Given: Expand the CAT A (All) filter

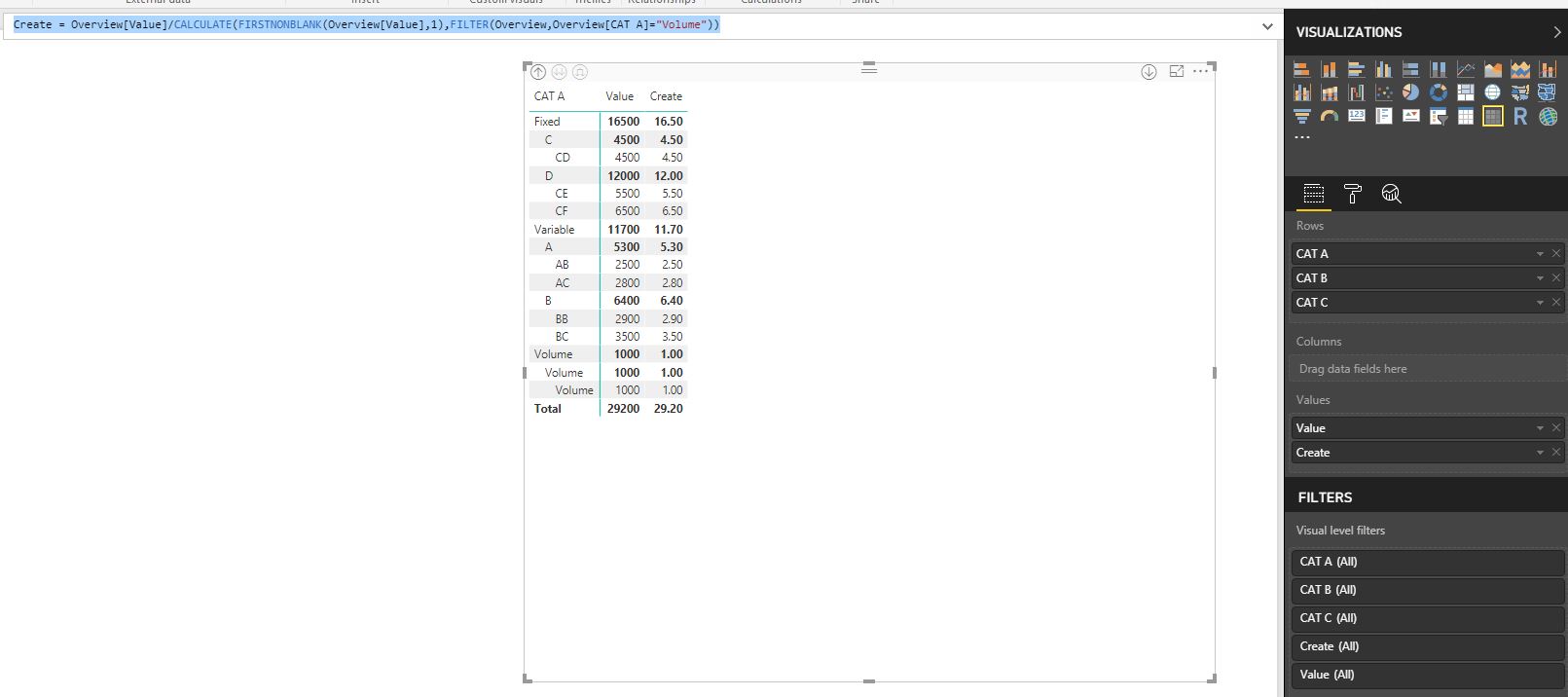Looking at the screenshot, I should click(1427, 562).
